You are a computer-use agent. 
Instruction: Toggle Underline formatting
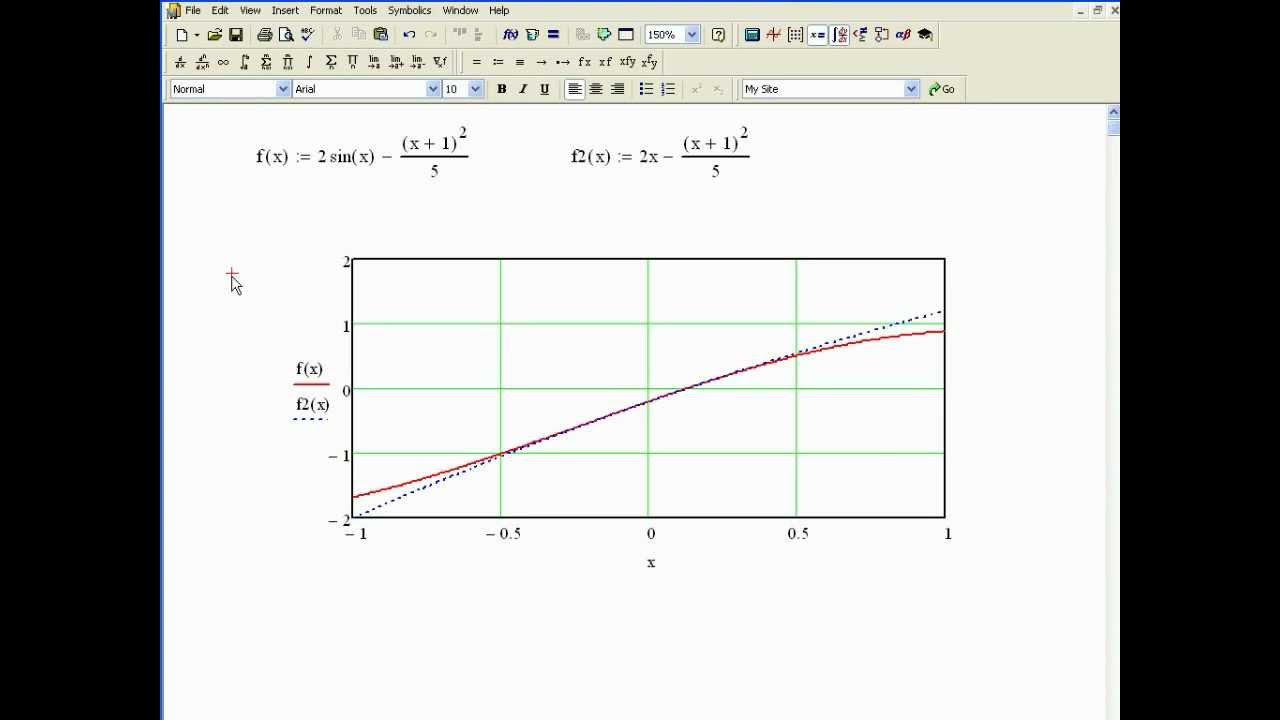544,89
